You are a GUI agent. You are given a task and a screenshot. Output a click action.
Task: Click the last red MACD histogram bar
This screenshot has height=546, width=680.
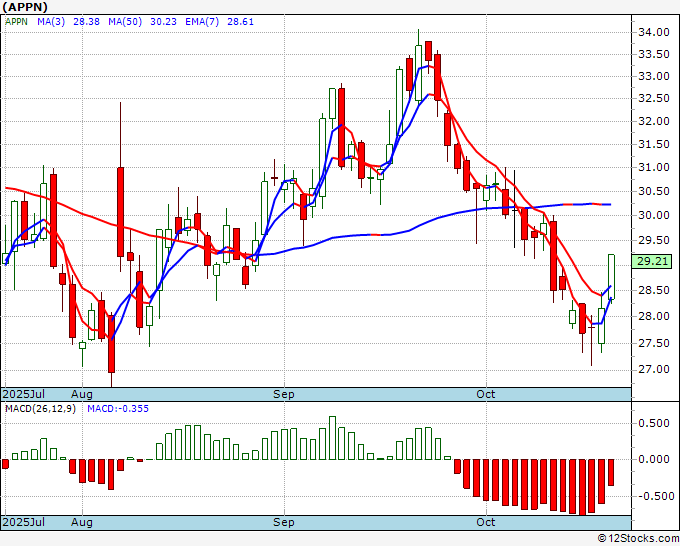[x=611, y=472]
